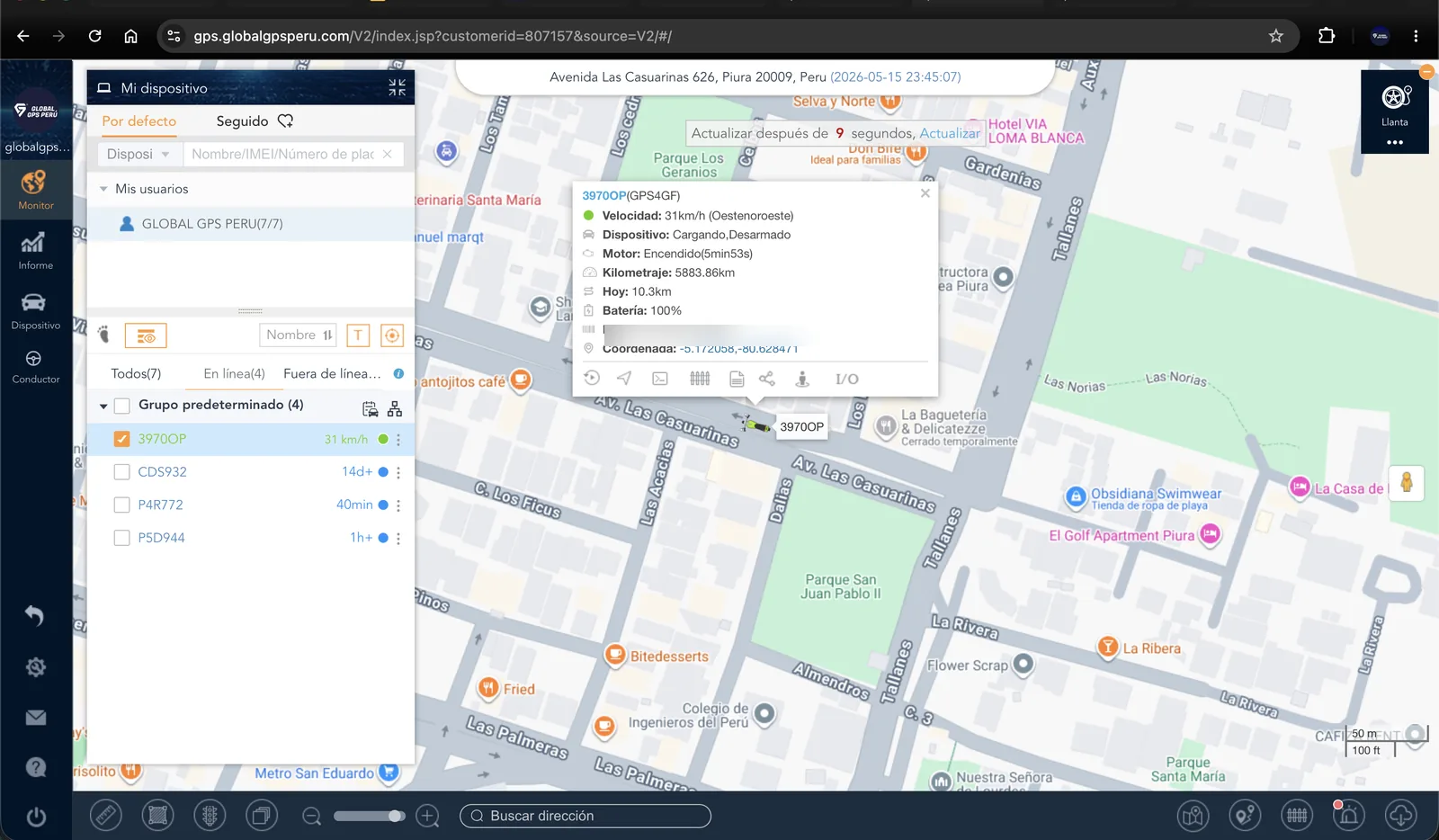Check the P4R772 device checkbox
1439x840 pixels.
[122, 505]
